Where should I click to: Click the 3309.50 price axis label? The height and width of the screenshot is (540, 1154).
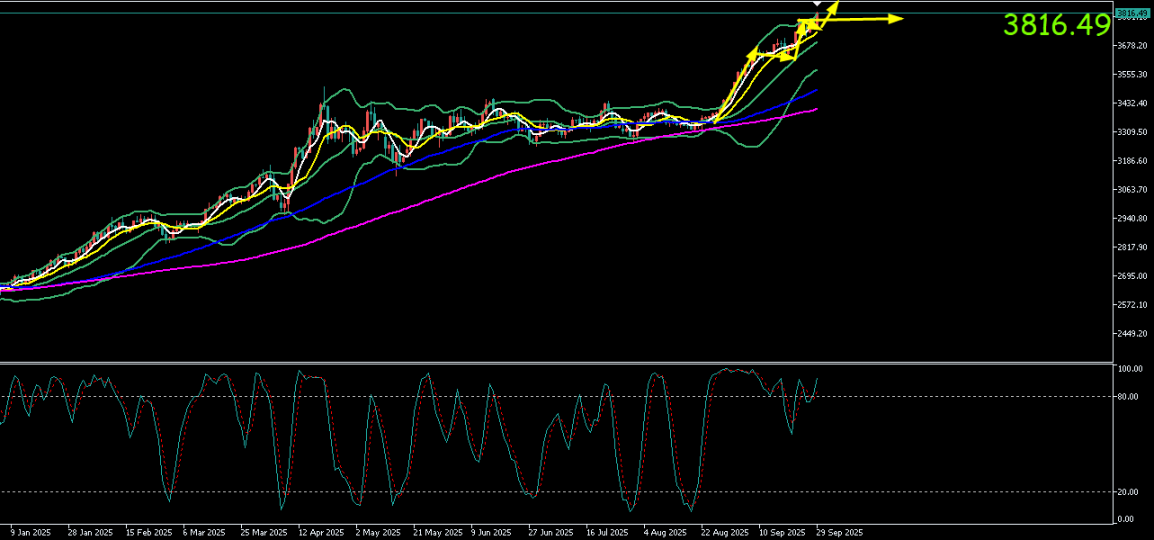(x=1132, y=132)
